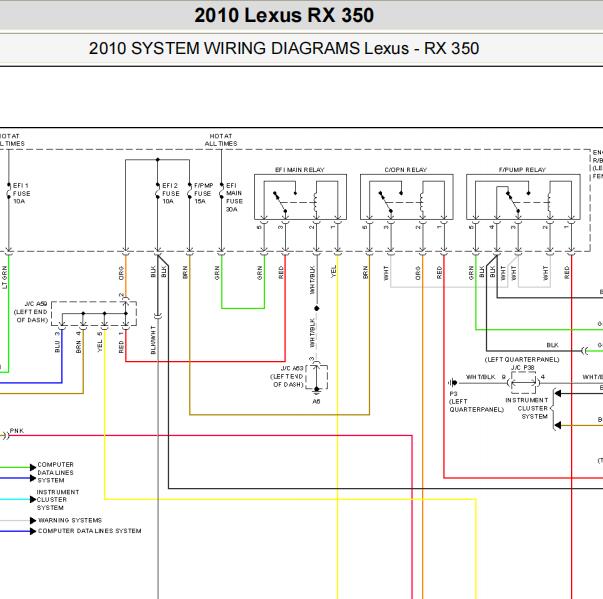
Task: Select the "EFI 2 FUSE 10A" label
Action: coord(171,193)
